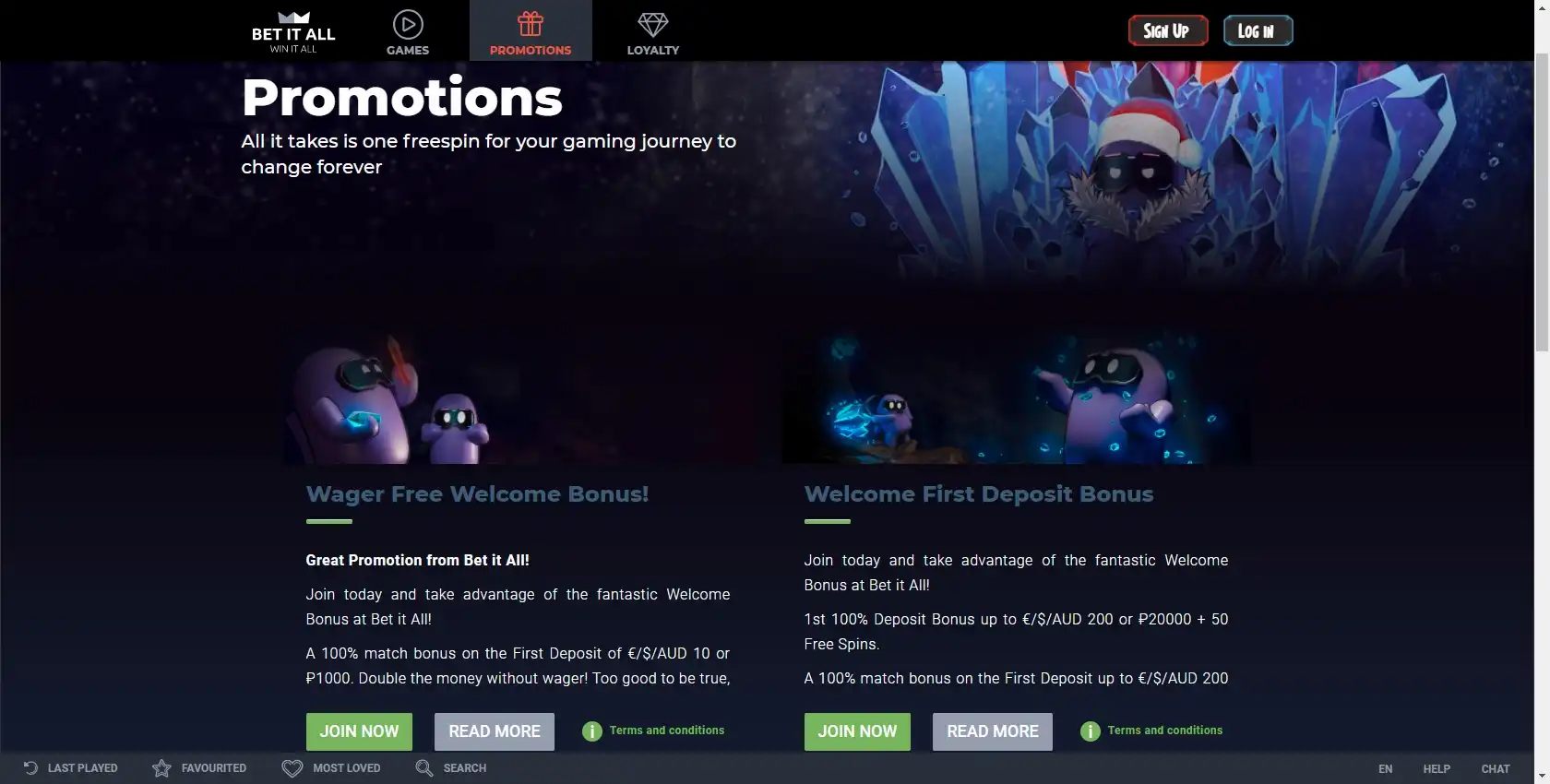
Task: Click the Sign Up button
Action: (1168, 30)
